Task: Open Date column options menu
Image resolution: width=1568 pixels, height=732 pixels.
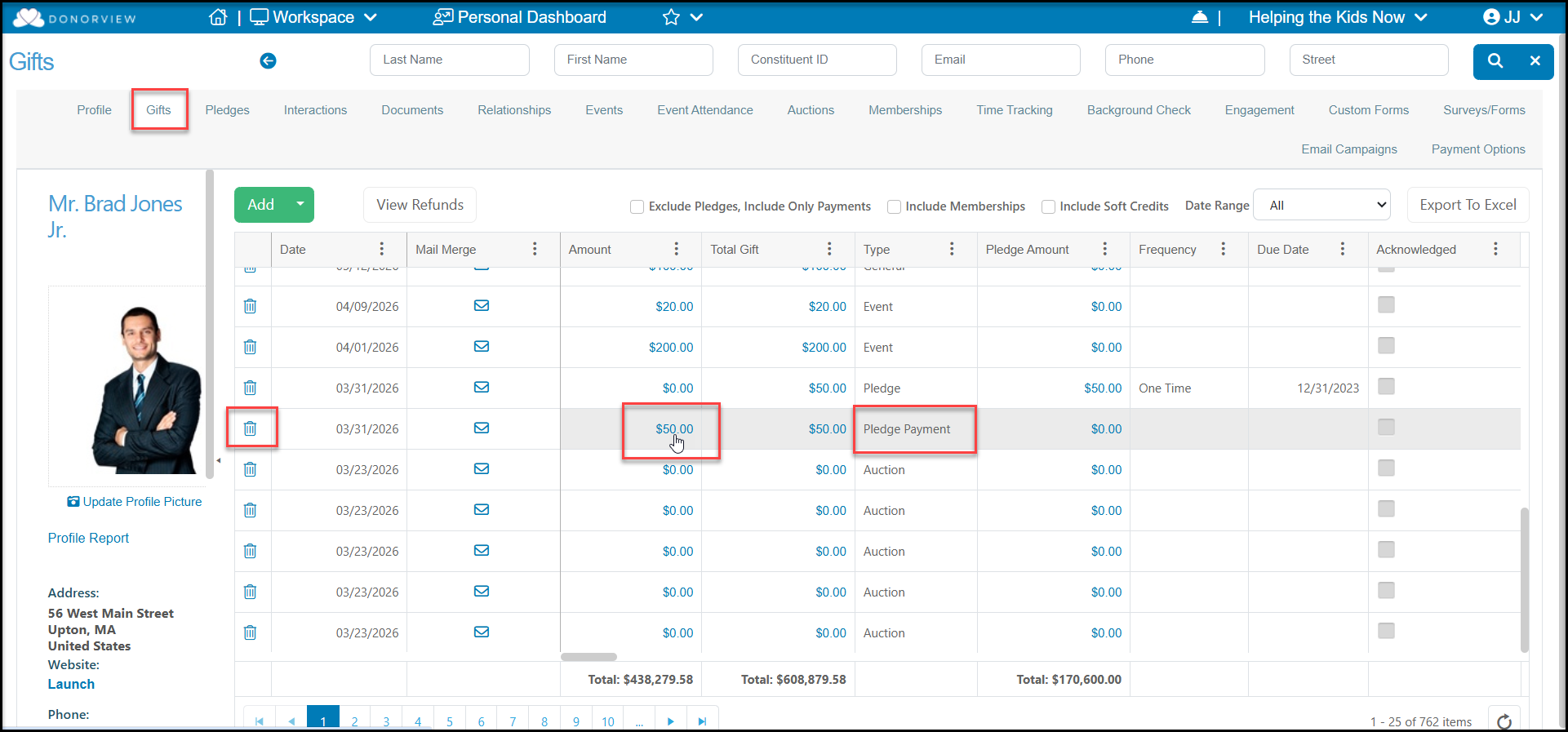Action: tap(382, 249)
